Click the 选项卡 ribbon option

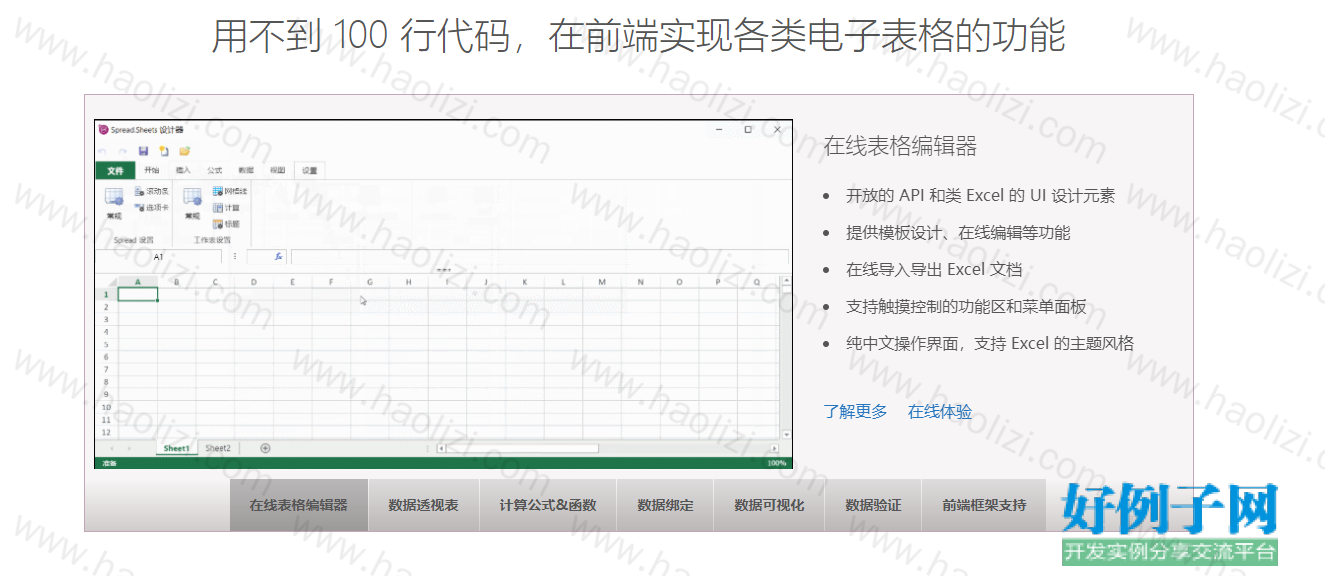(x=151, y=208)
